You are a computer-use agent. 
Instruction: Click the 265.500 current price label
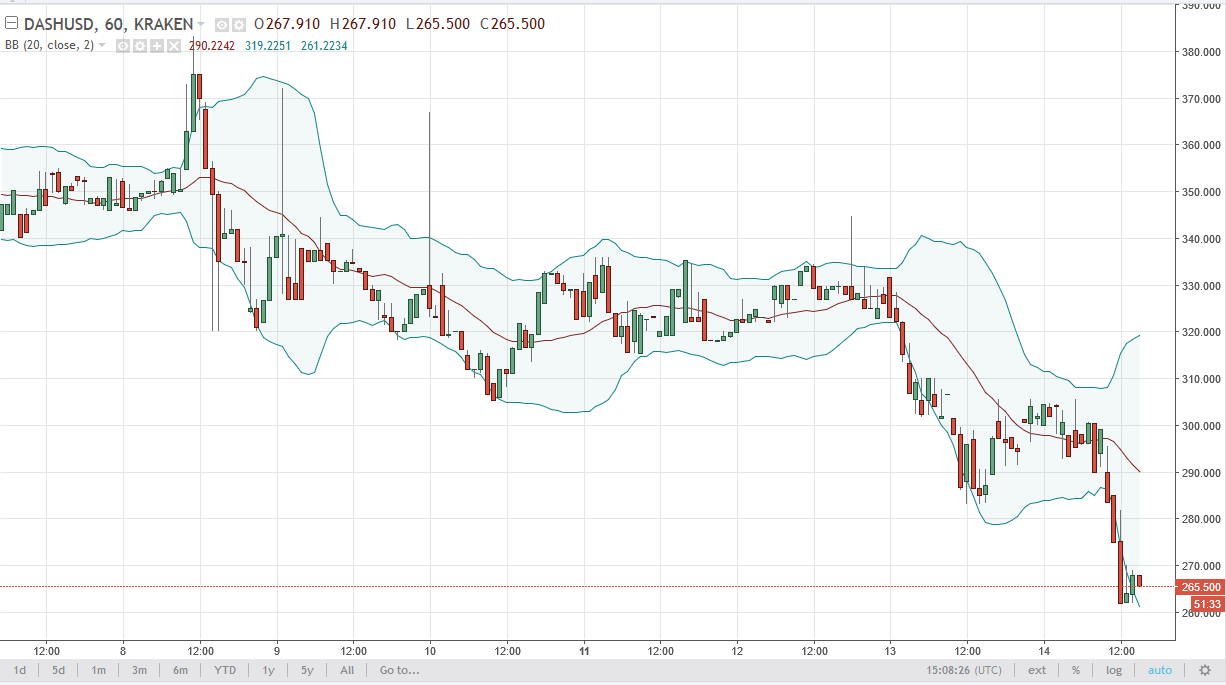pyautogui.click(x=1200, y=587)
